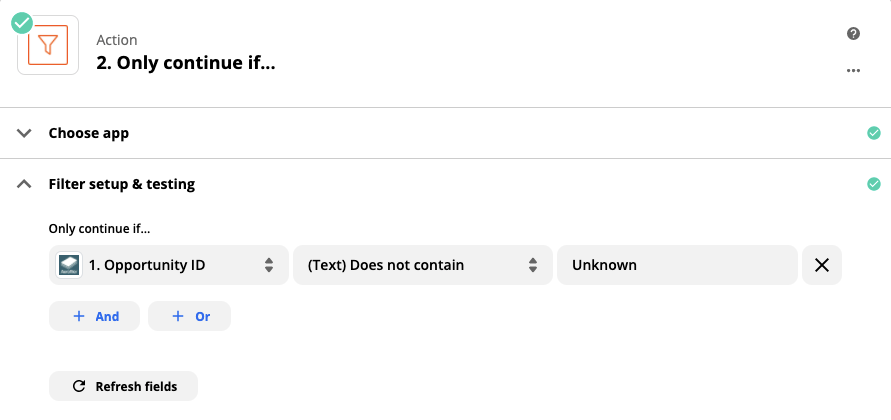Click the circular arrow refresh icon
Screen dimensions: 891x420
click(x=79, y=386)
